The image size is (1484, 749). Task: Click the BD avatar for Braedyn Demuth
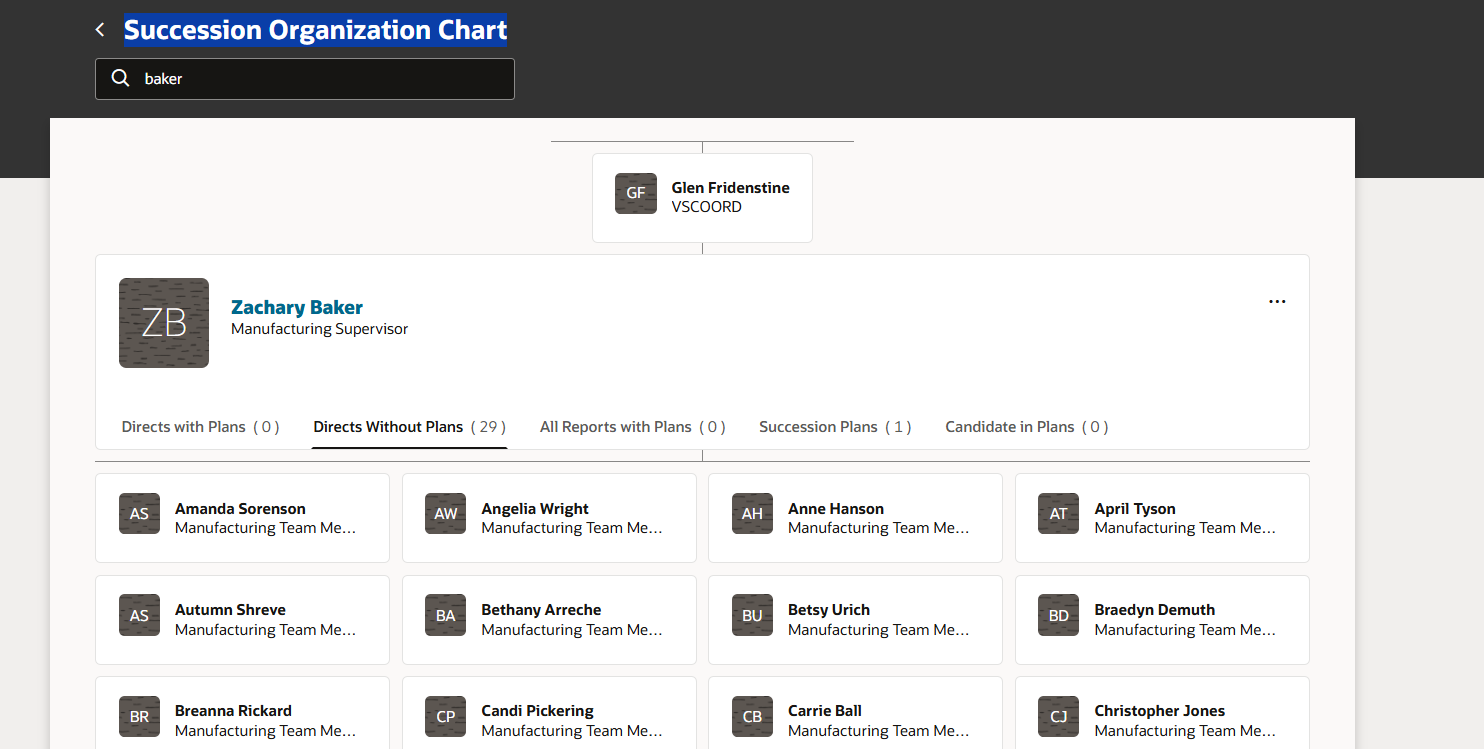click(1059, 615)
